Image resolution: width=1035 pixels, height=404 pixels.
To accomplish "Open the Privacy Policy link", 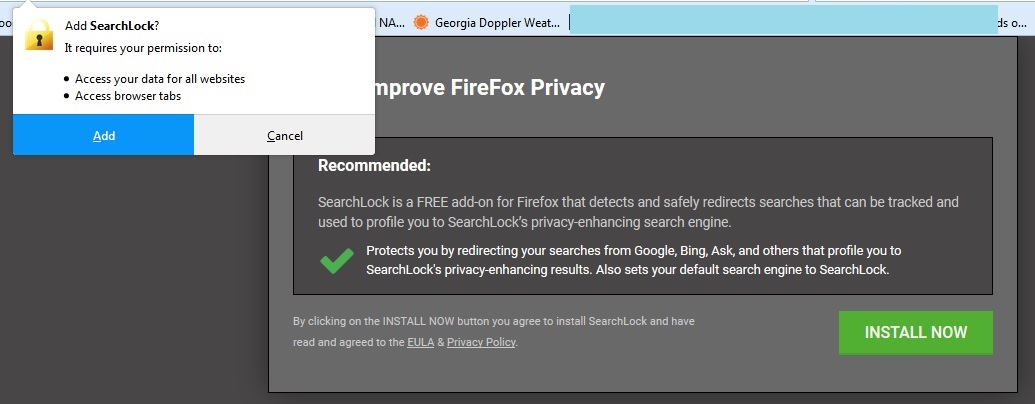I will point(481,342).
